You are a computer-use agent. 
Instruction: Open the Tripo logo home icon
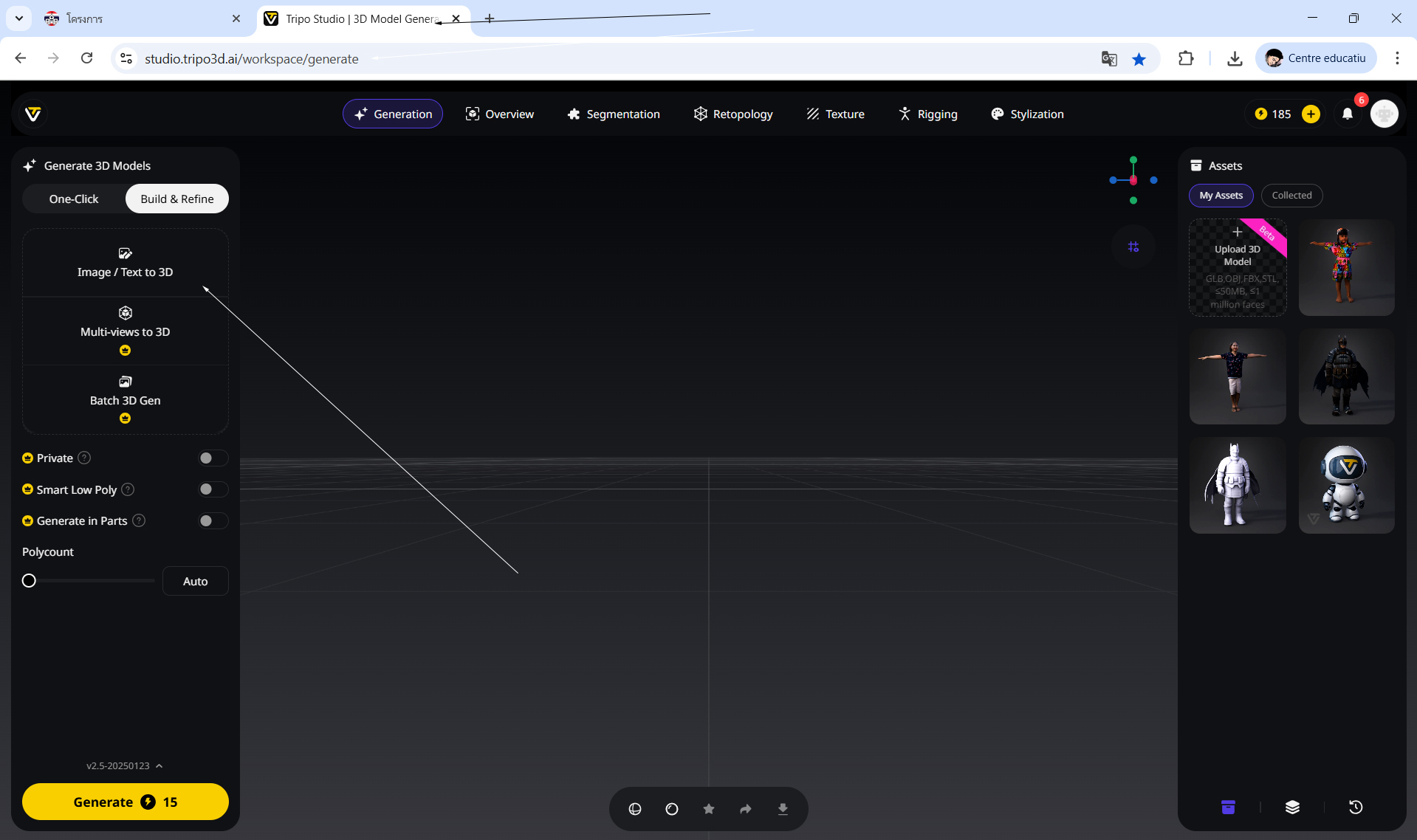tap(33, 114)
